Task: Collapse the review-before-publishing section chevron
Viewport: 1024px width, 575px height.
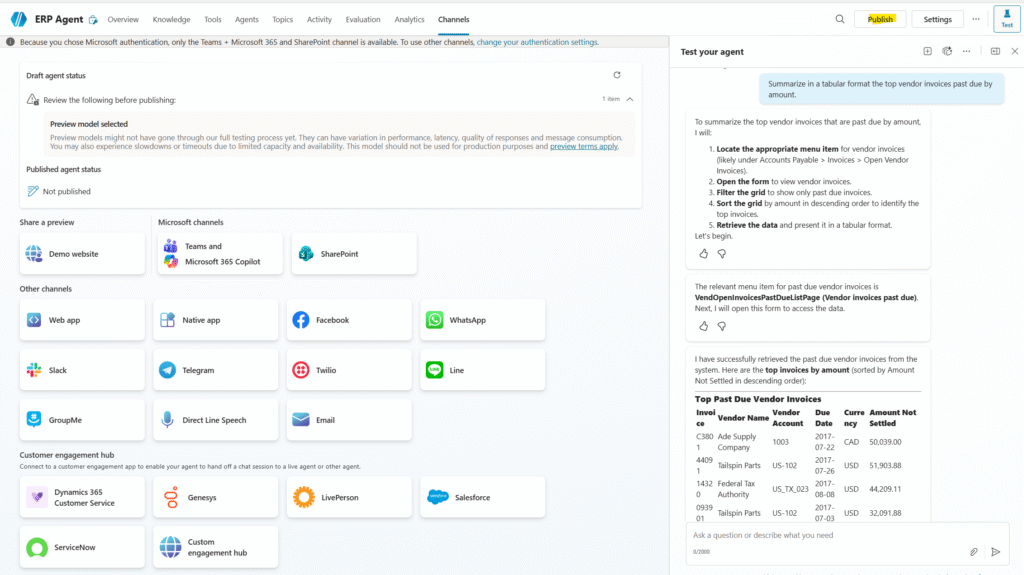Action: tap(630, 99)
